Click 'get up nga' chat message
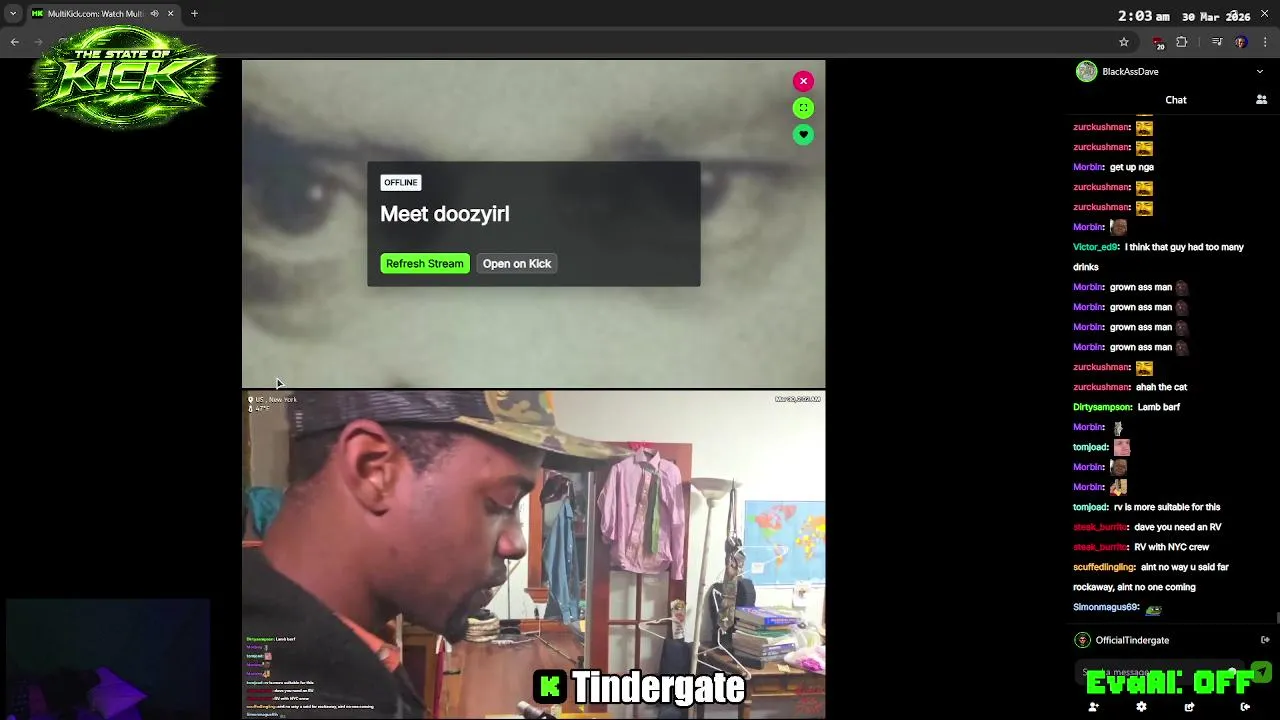Screen dimensions: 1280x720 click(x=1132, y=167)
